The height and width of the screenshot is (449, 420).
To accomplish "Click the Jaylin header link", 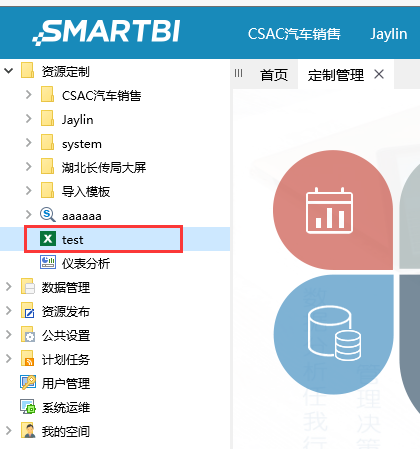I will pos(389,34).
